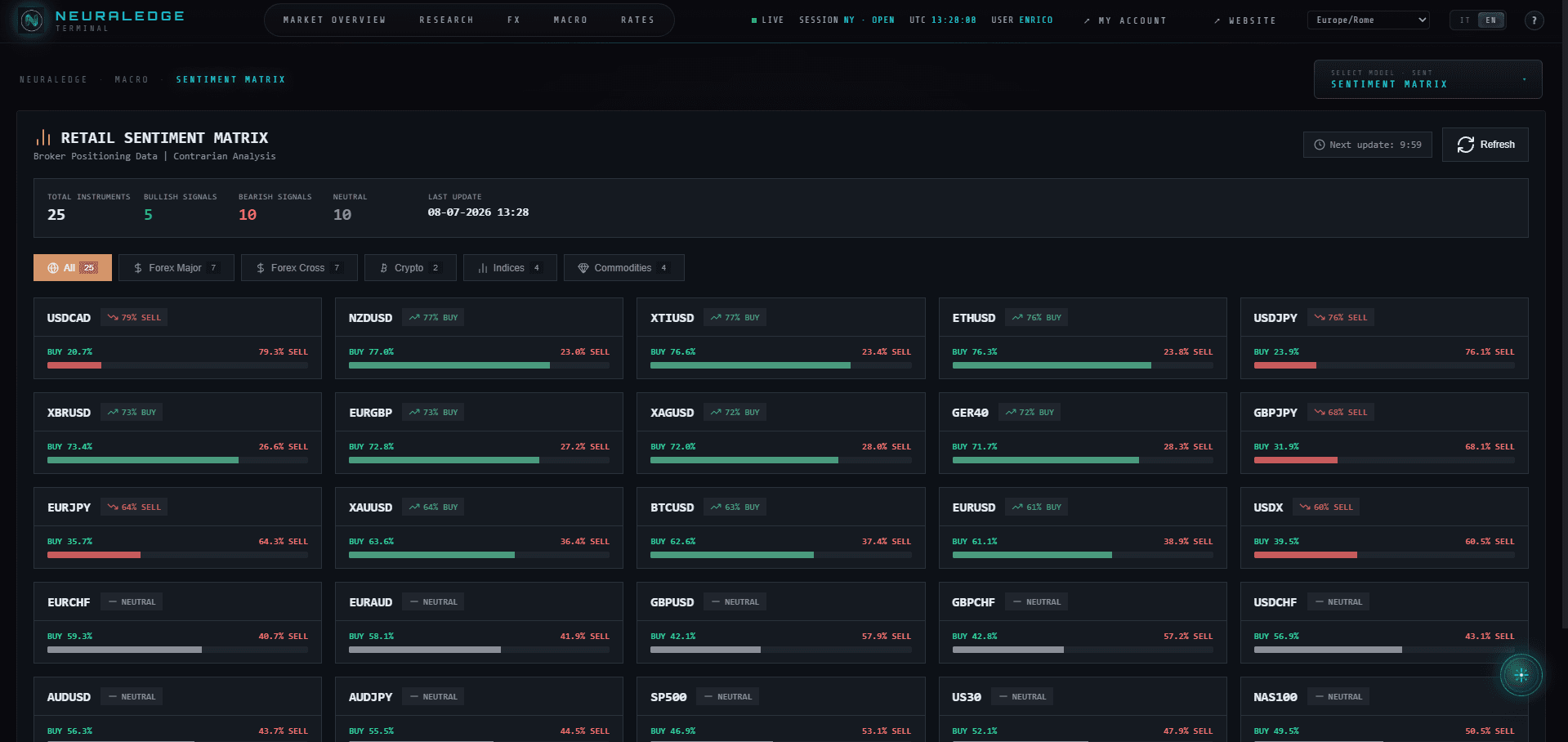The height and width of the screenshot is (742, 1568).
Task: Go to NeuralEdge breadcrumb
Action: pos(53,79)
